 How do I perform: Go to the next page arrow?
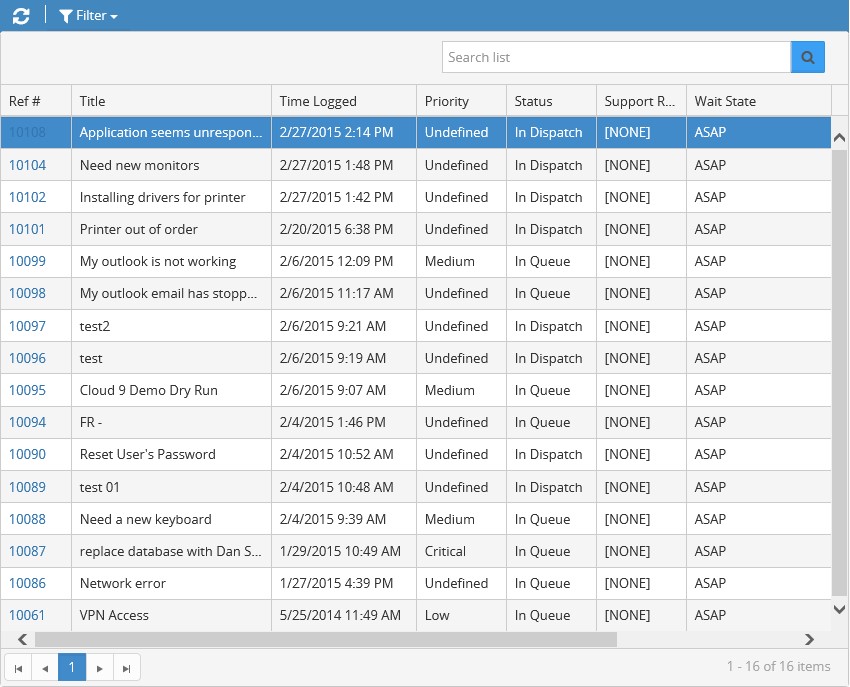(99, 667)
